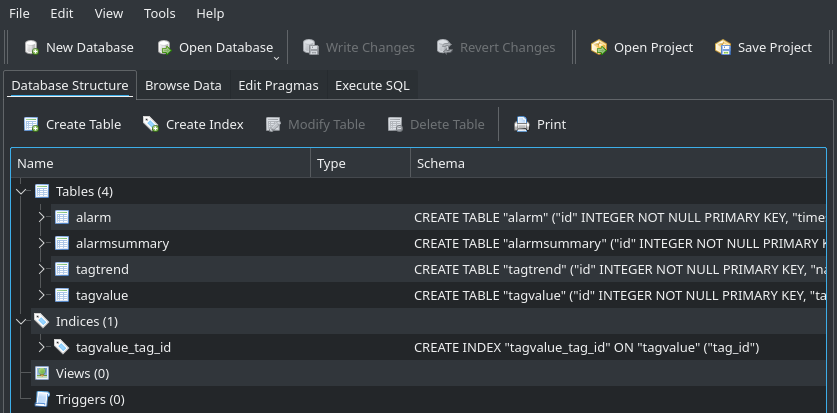
Task: Switch to the Edit Pragmas tab
Action: [x=278, y=85]
